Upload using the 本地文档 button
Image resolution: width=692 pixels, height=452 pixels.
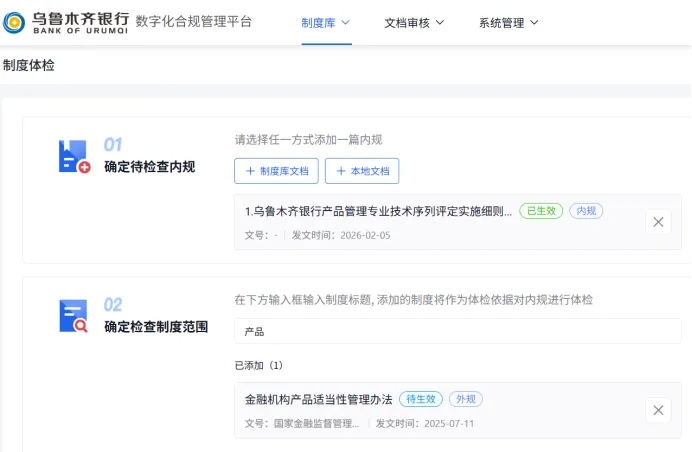362,171
